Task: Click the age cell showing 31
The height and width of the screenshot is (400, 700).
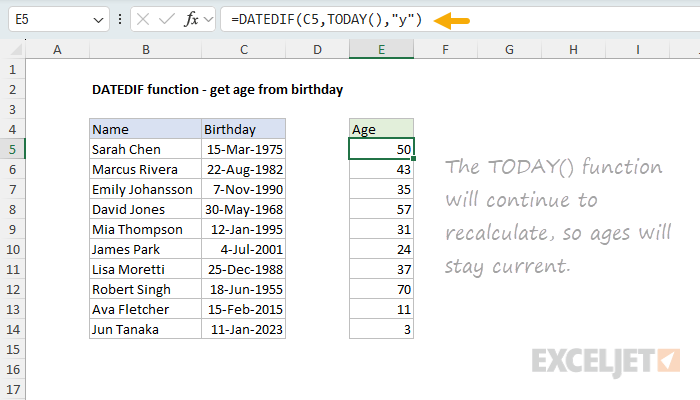Action: click(381, 229)
